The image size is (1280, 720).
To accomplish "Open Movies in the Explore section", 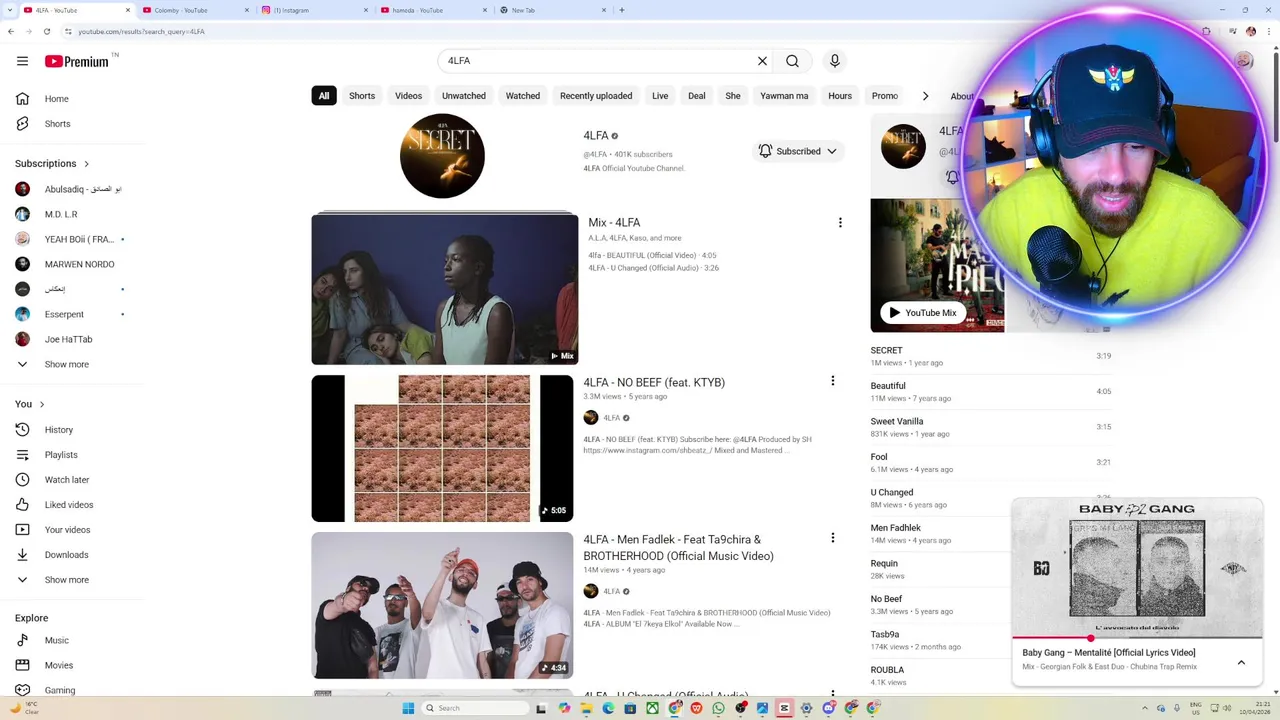I will [x=58, y=665].
